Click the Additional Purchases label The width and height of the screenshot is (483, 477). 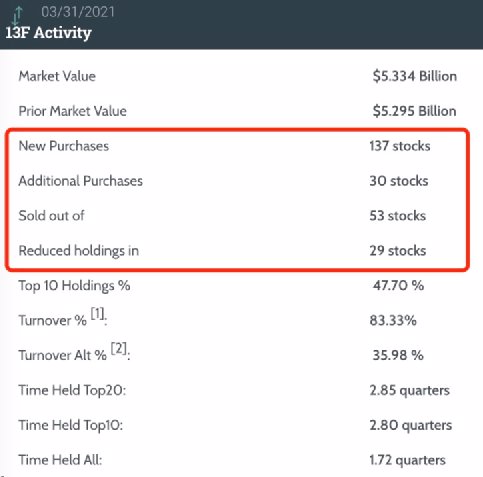point(81,181)
